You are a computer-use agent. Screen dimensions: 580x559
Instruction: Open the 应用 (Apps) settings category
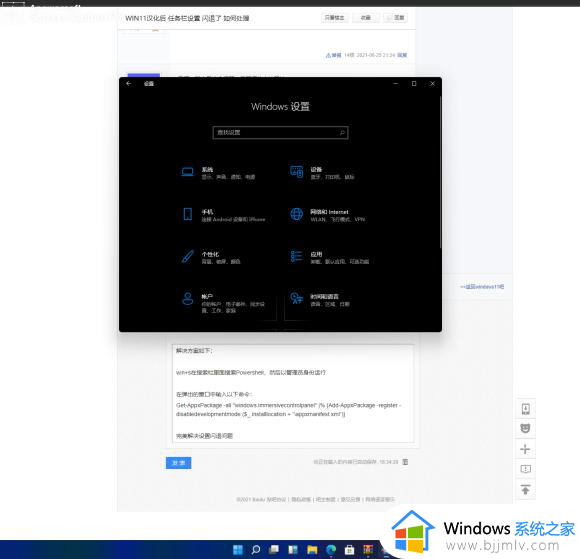coord(329,257)
